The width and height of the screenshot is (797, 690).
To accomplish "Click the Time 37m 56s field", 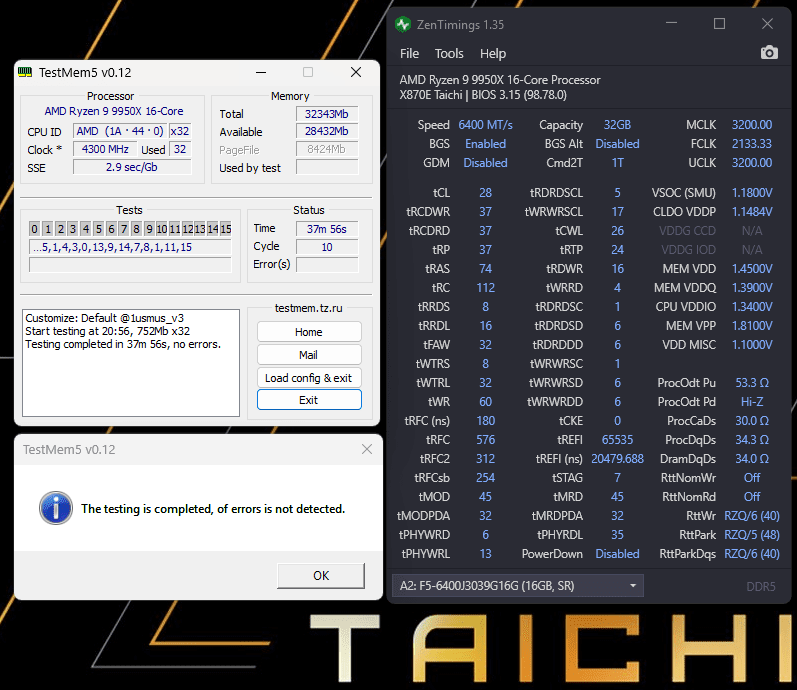I will point(327,229).
